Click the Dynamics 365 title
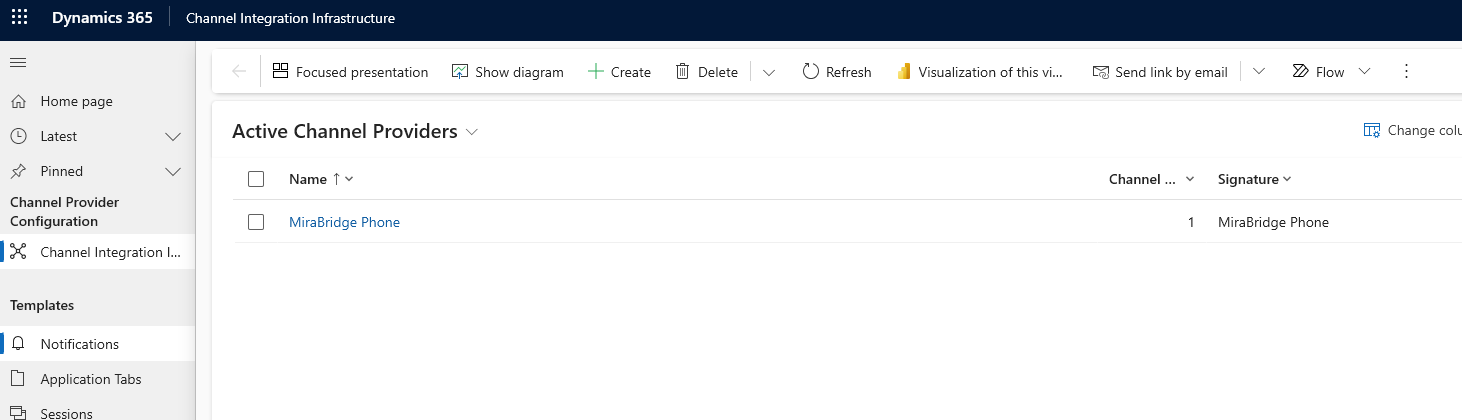Screen dimensions: 1462x420 [x=102, y=18]
